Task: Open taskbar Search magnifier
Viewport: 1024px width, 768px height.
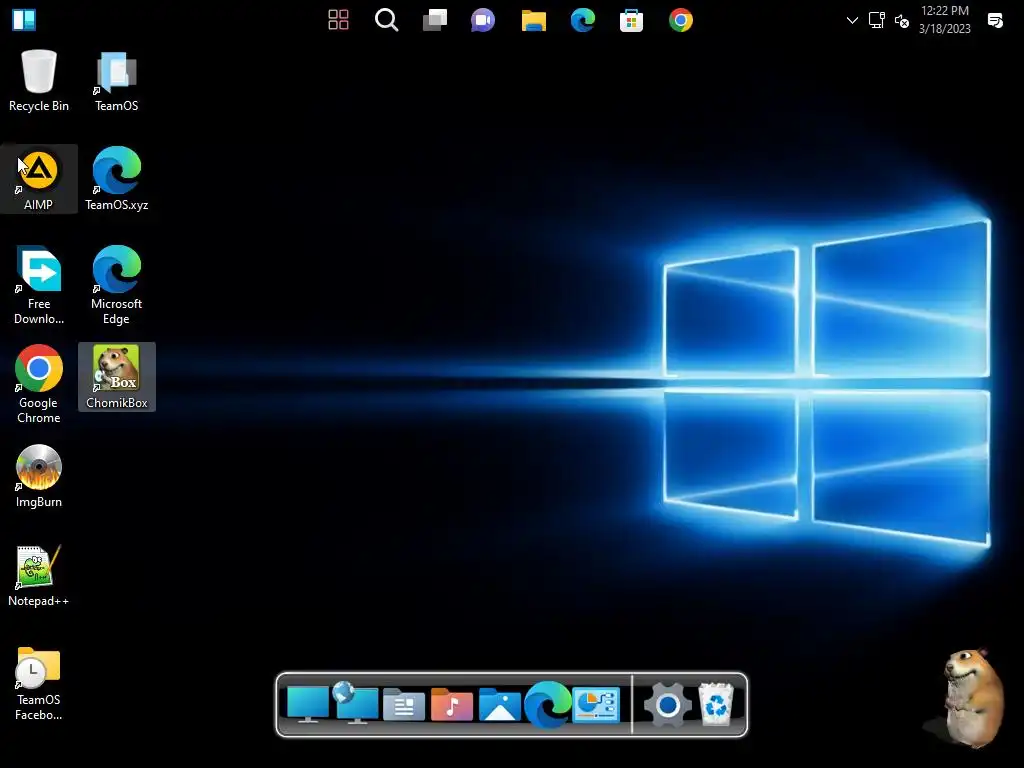Action: (387, 20)
